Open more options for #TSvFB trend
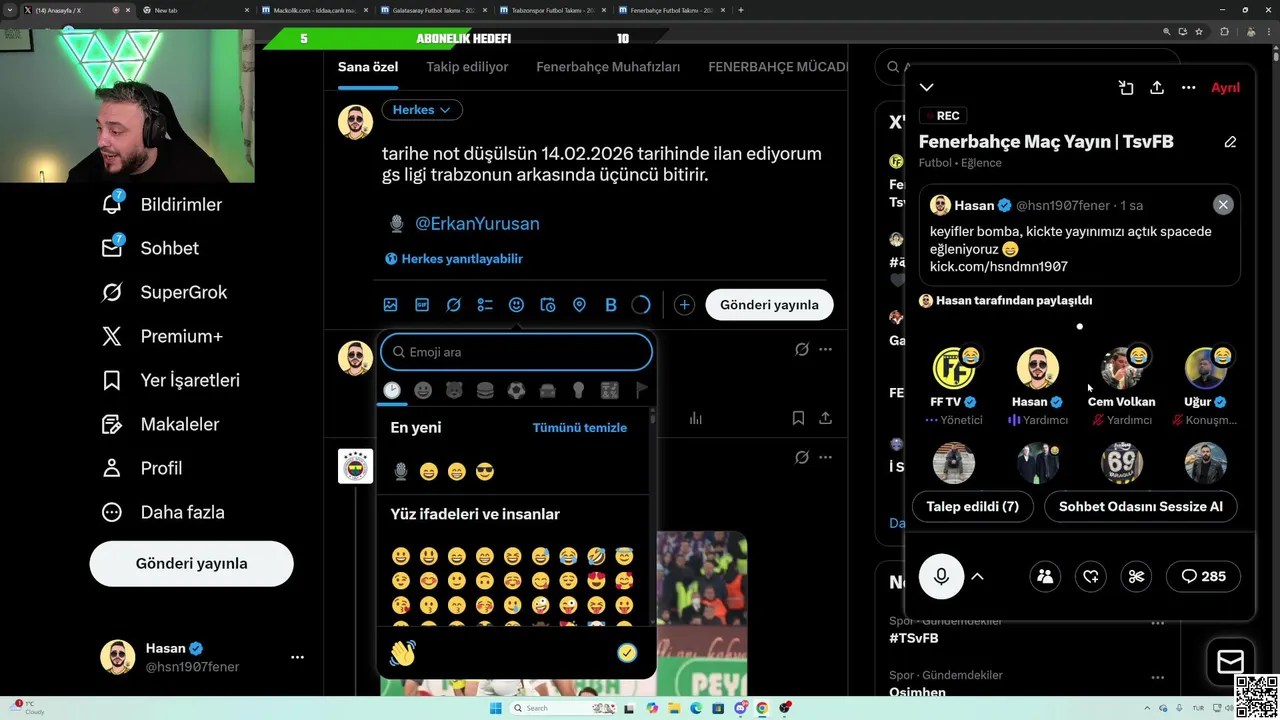 point(1157,622)
